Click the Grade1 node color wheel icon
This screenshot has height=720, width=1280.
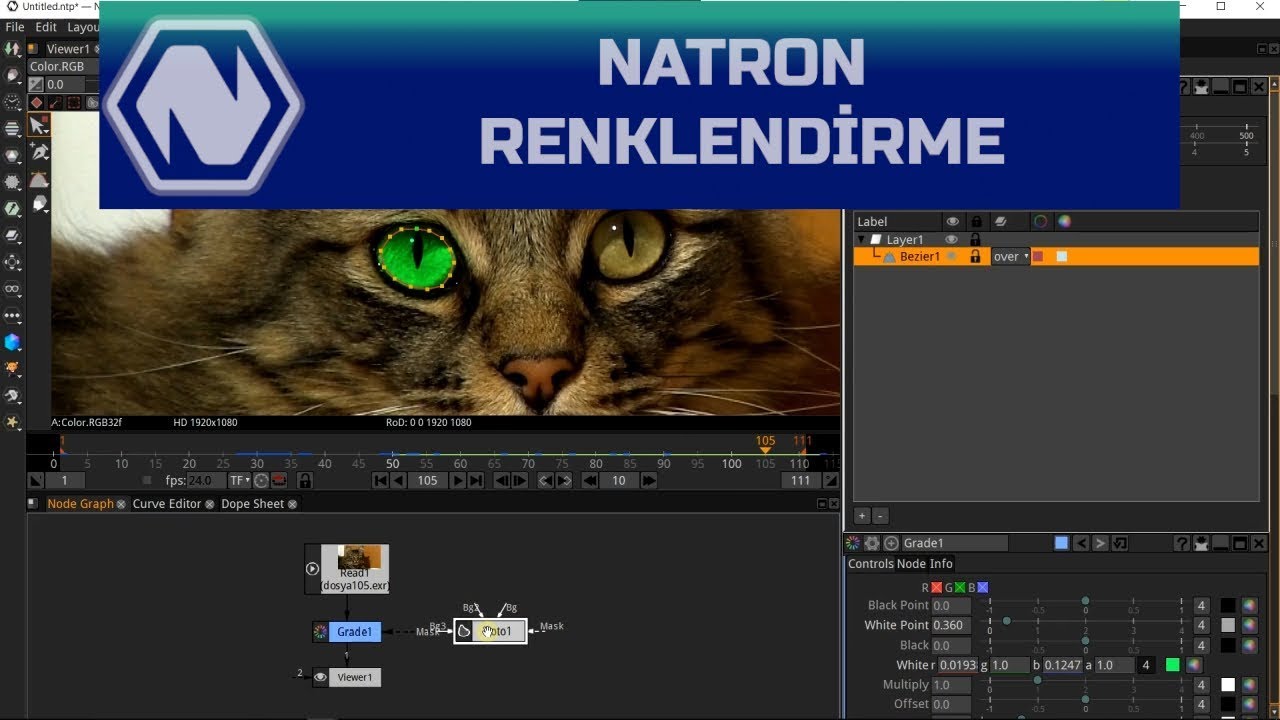pos(320,632)
